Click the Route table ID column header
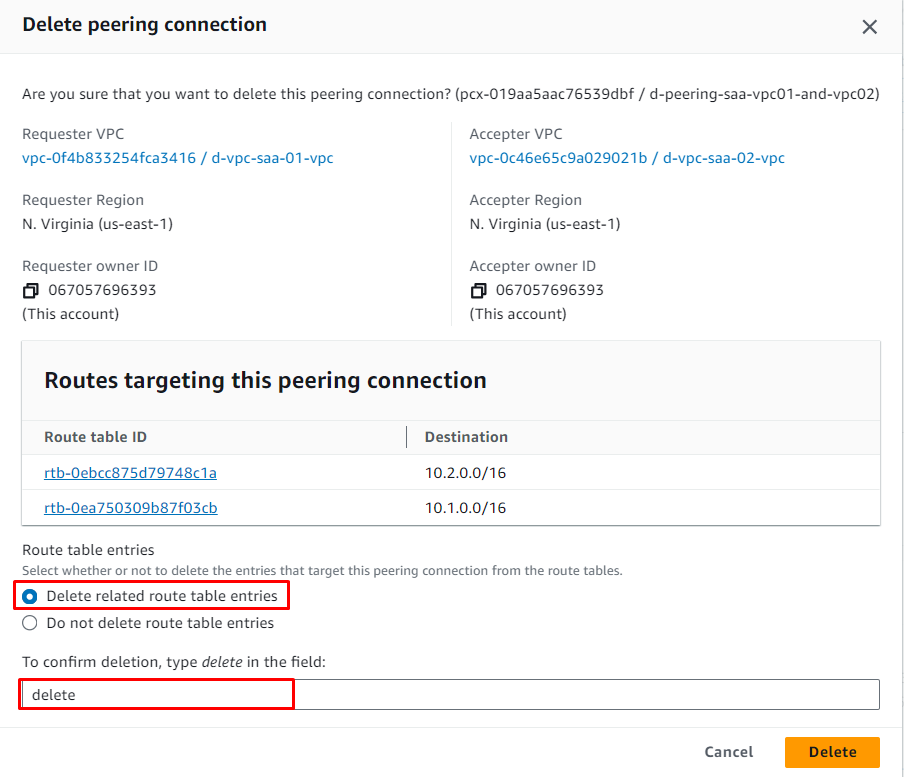 tap(96, 437)
